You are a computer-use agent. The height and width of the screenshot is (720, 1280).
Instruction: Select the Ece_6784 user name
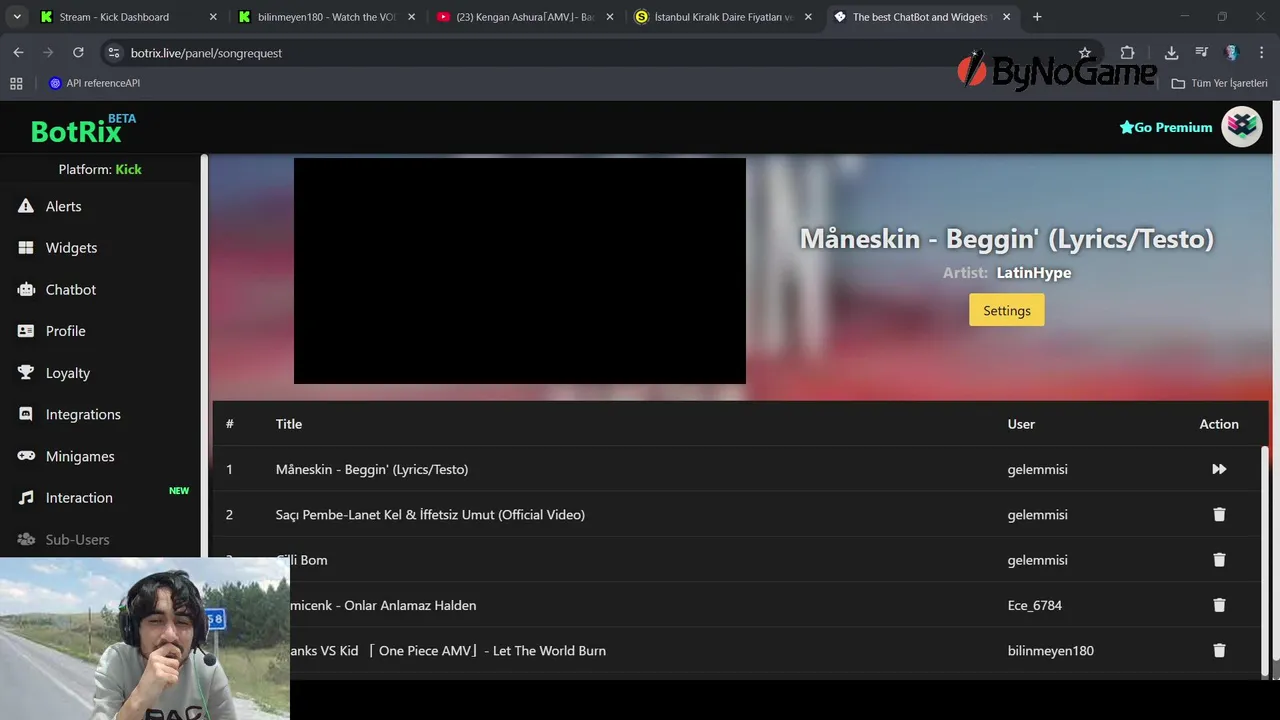1035,605
